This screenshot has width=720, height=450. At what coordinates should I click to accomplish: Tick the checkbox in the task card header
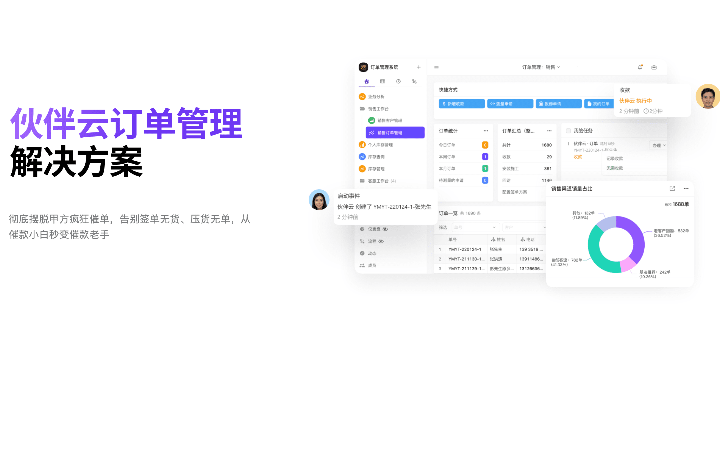(568, 130)
